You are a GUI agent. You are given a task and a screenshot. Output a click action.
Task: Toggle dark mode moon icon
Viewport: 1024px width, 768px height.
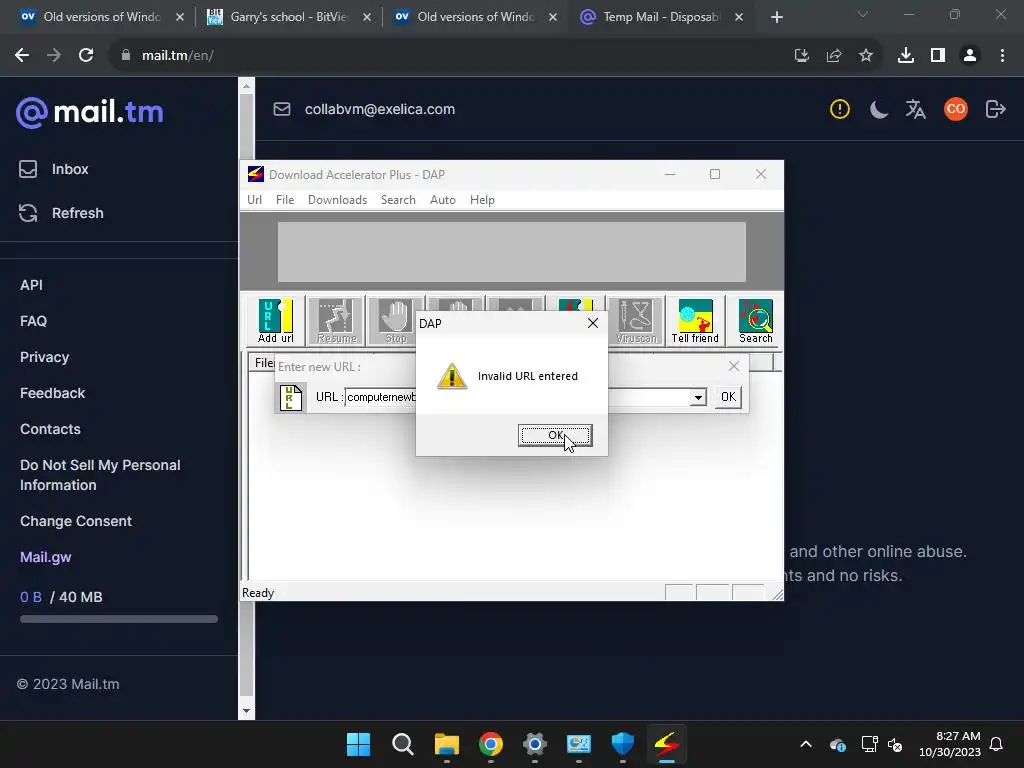[878, 109]
